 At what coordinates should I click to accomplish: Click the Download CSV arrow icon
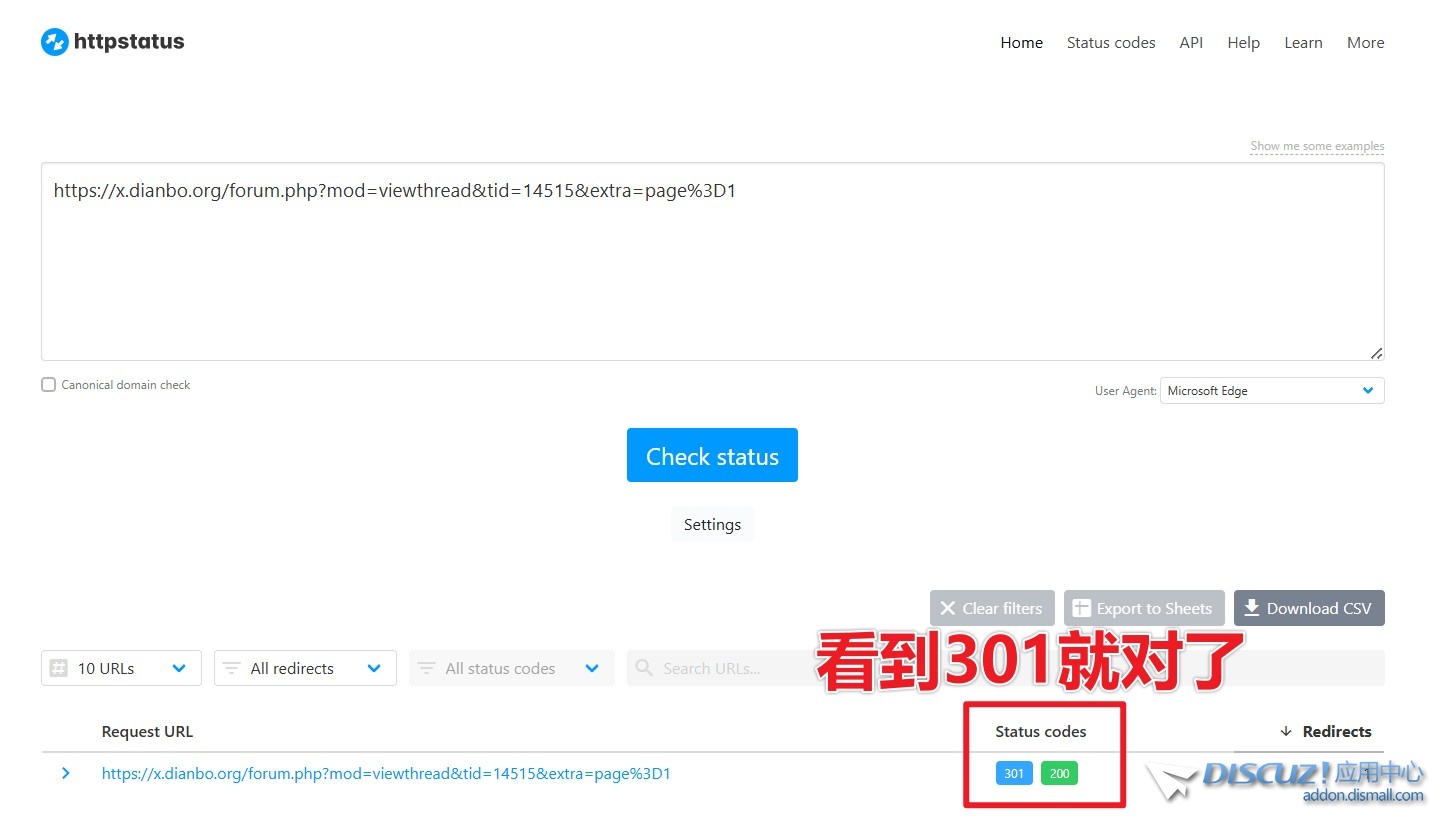1251,608
